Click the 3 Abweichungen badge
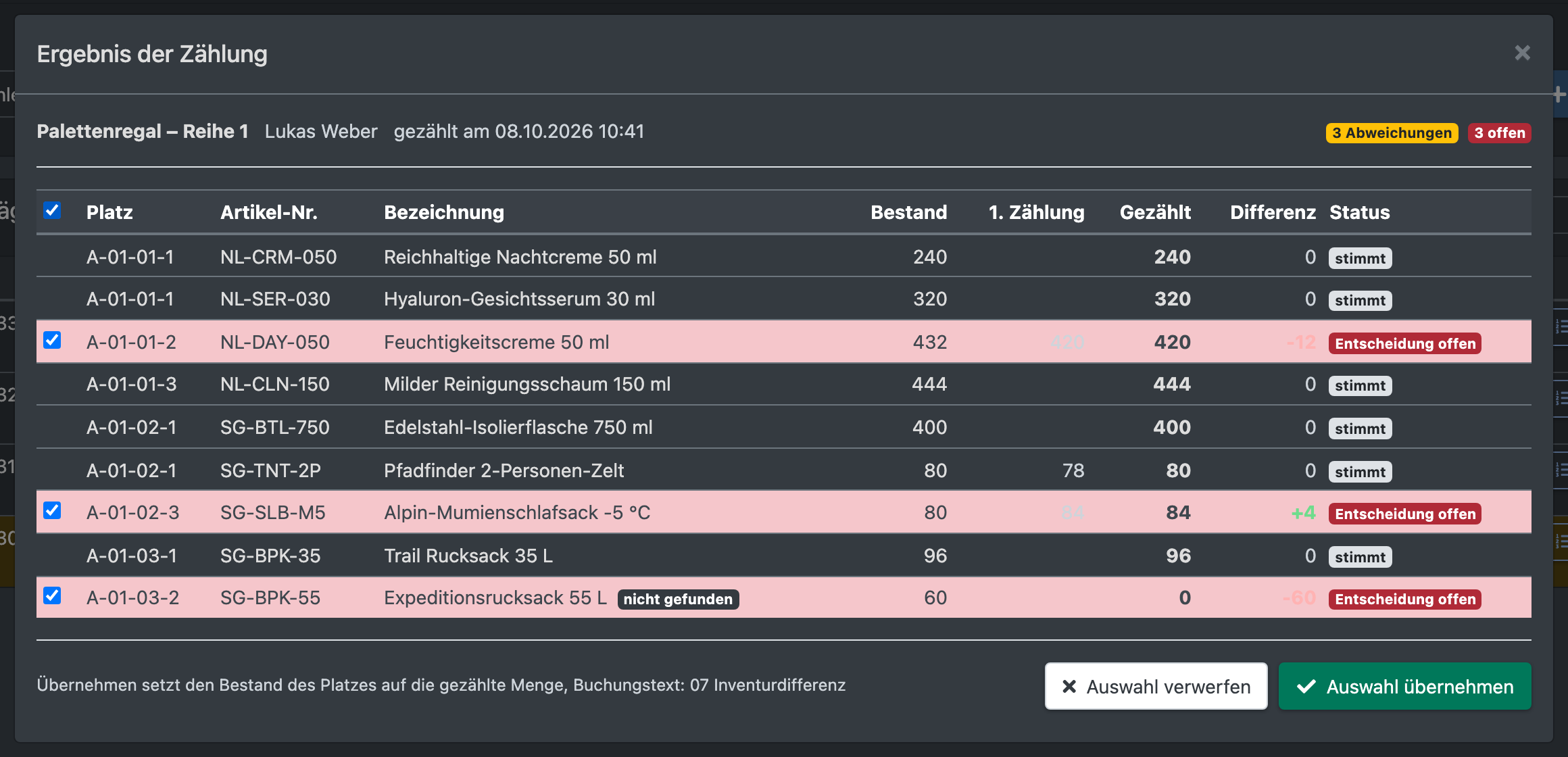1568x757 pixels. point(1392,133)
